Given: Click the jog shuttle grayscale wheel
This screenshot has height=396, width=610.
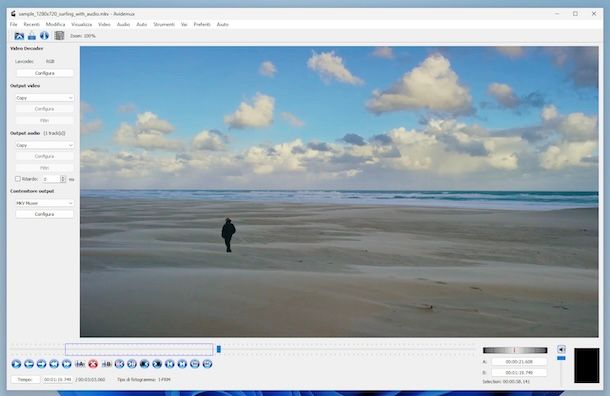Looking at the screenshot, I should point(515,350).
